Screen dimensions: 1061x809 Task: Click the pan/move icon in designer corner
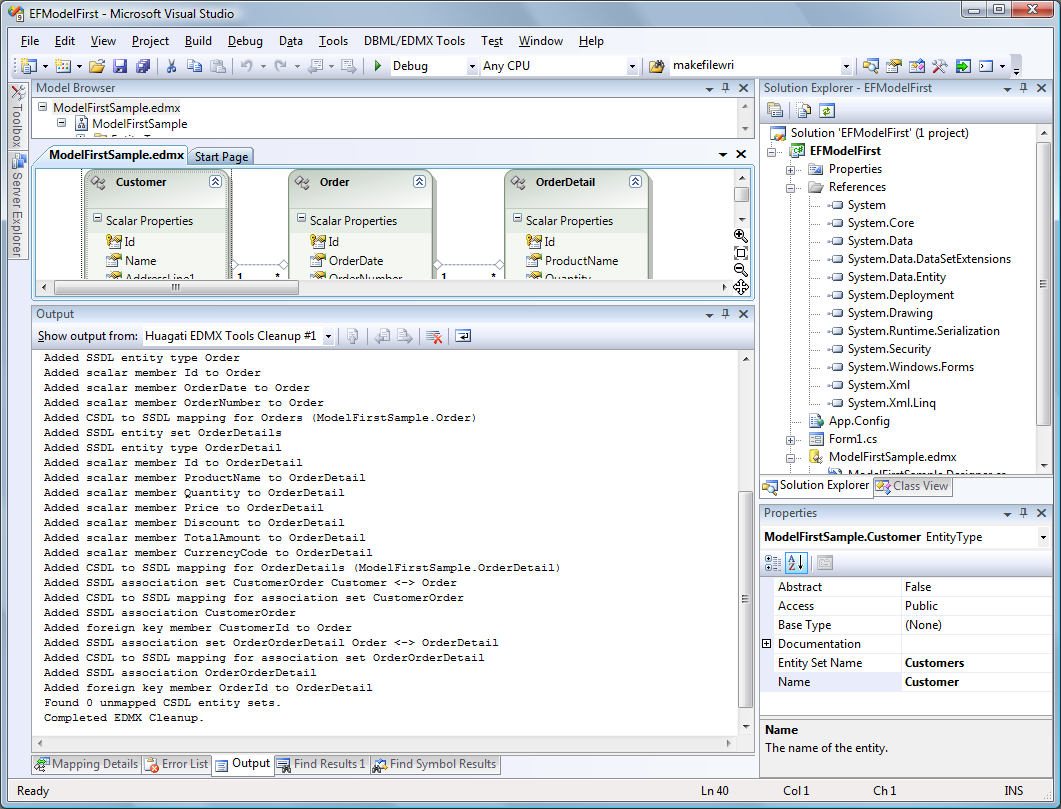click(x=741, y=287)
